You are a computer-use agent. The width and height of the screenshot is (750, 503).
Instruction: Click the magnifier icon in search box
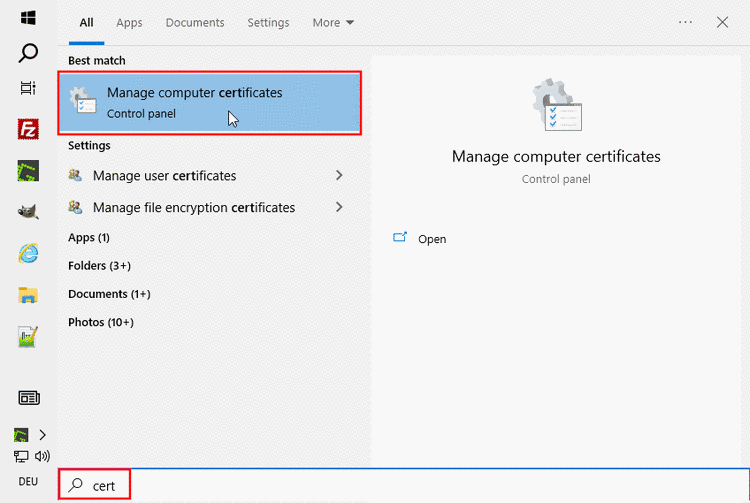point(75,485)
